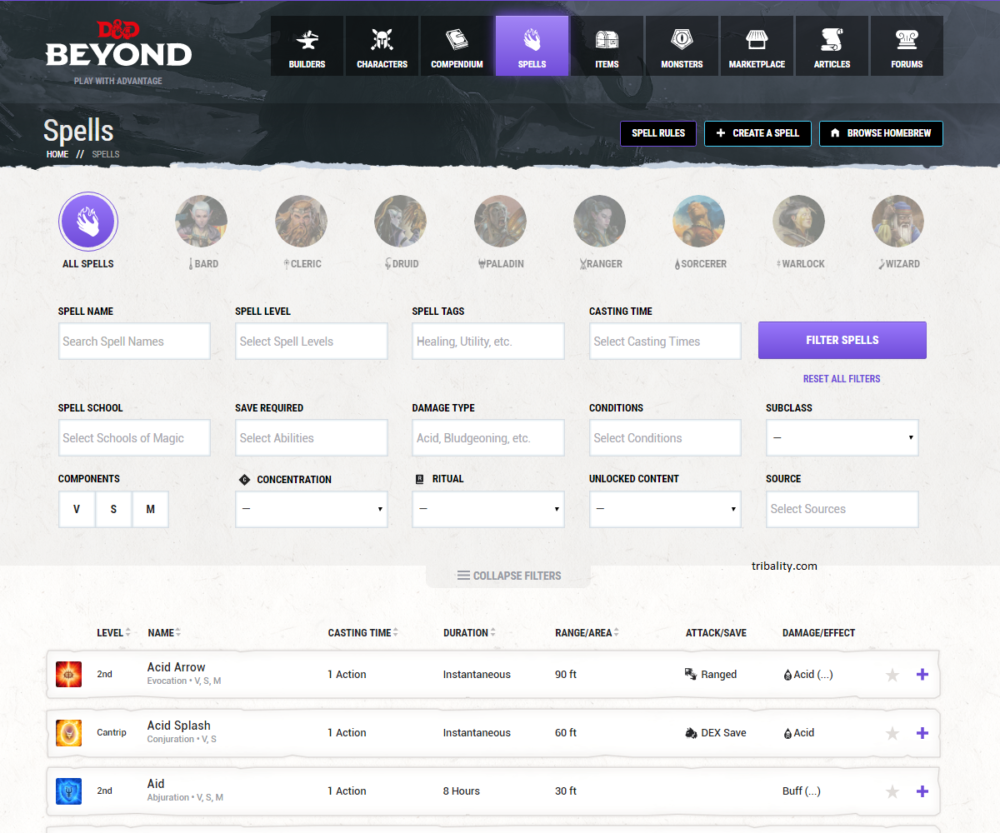Sort the table by Duration column
1000x833 pixels.
469,633
